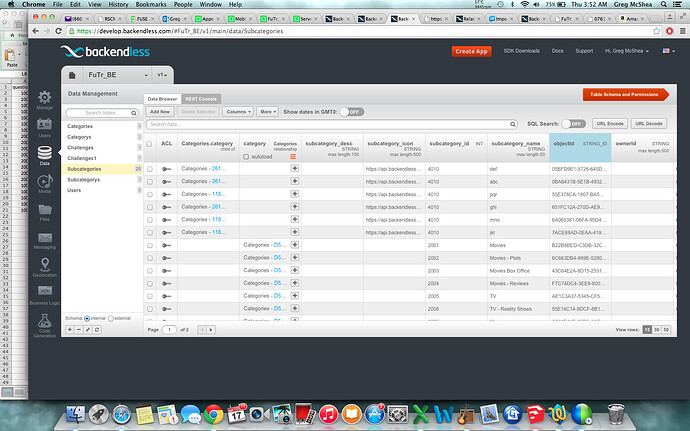Viewport: 690px width, 431px height.
Task: Toggle Show dates in GMT0 switch
Action: (x=352, y=112)
